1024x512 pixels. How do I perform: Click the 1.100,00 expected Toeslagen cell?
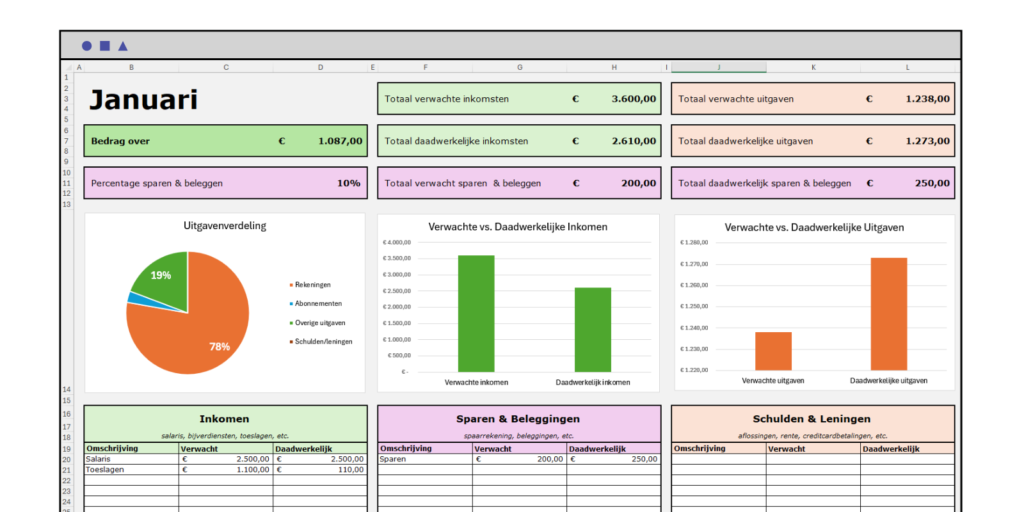click(226, 470)
